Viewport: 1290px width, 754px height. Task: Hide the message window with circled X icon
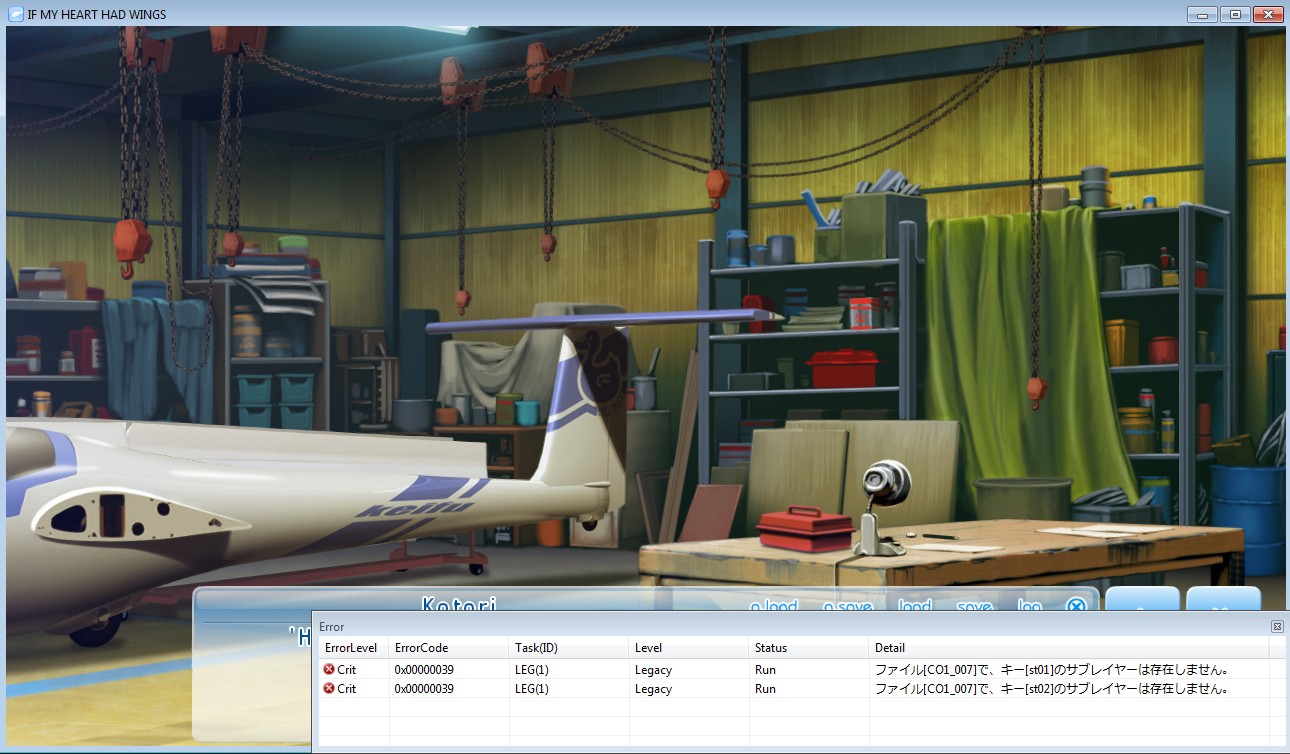tap(1075, 605)
